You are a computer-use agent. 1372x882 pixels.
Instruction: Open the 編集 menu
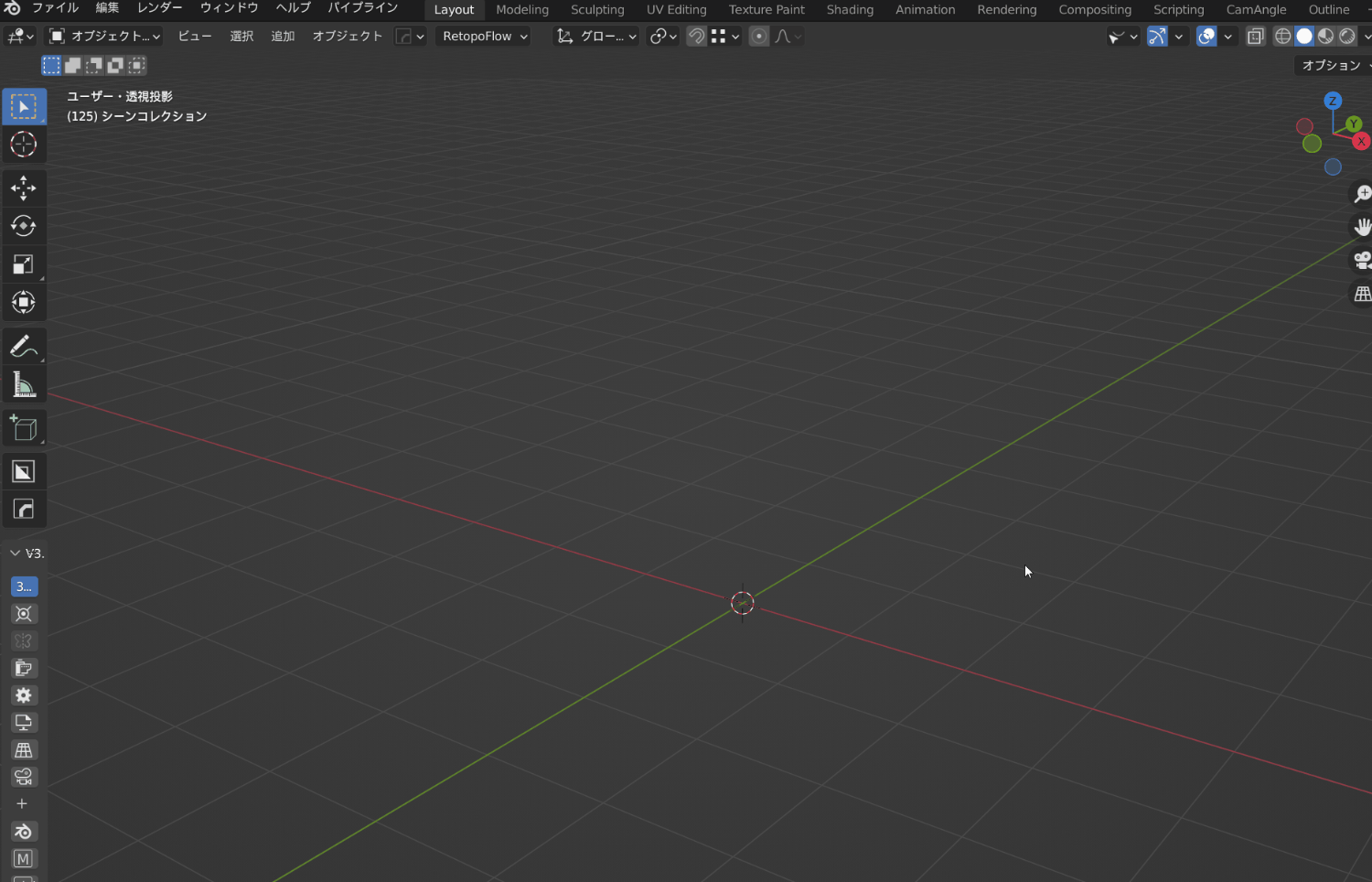click(108, 8)
